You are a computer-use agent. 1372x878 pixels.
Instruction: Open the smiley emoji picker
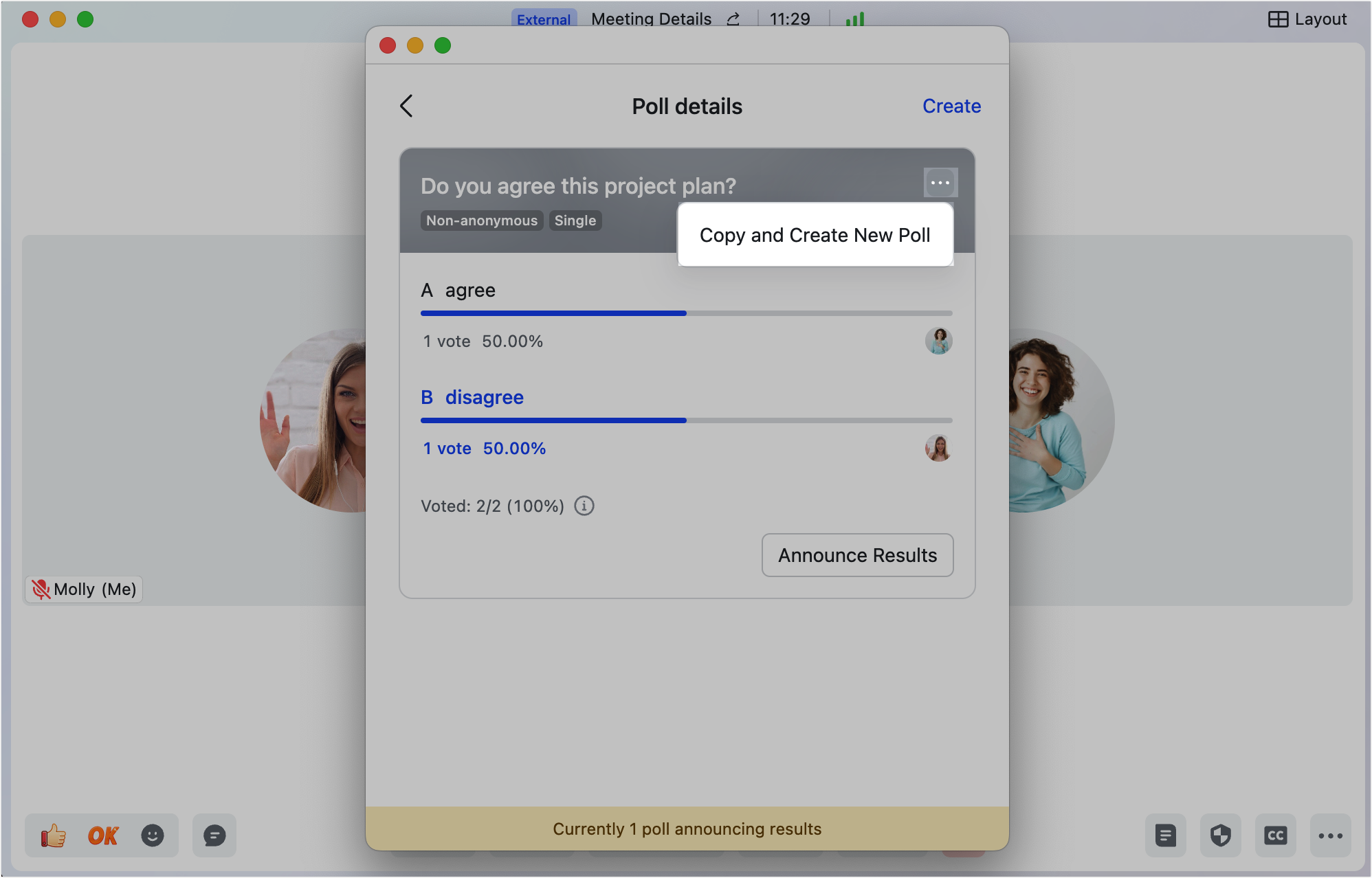[153, 835]
